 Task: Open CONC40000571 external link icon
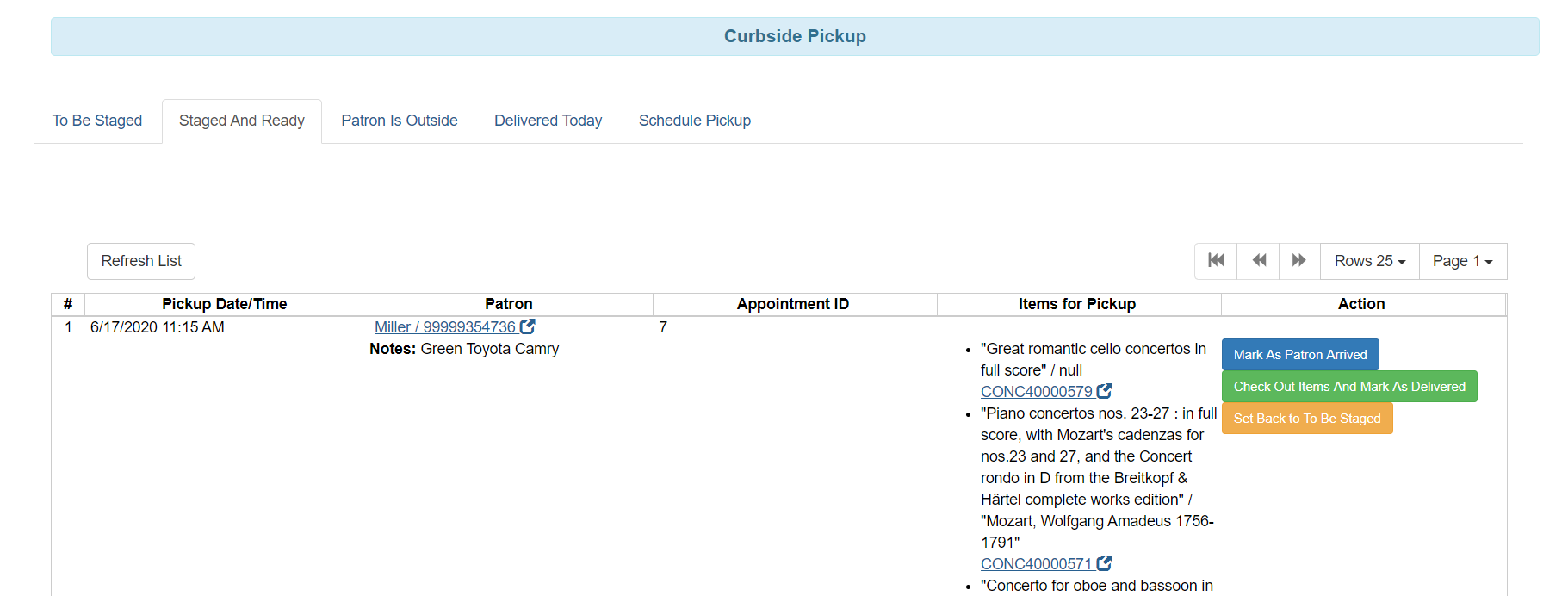coord(1105,563)
